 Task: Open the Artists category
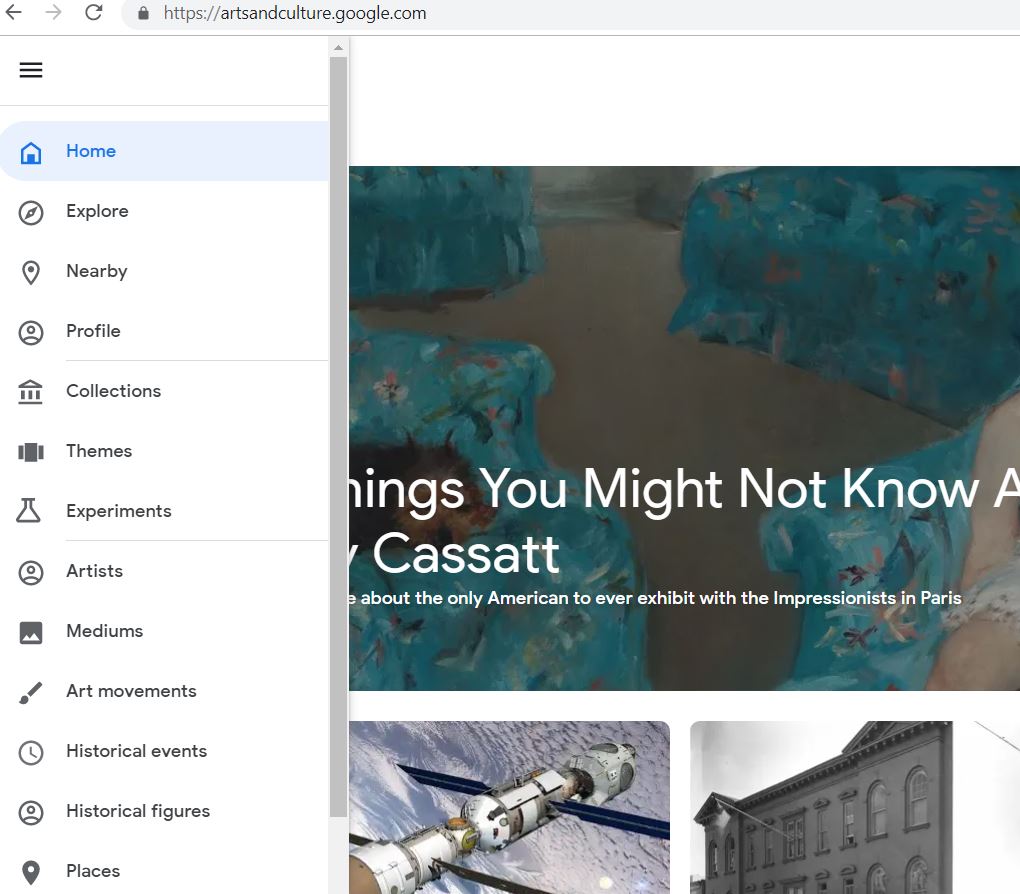(x=94, y=571)
